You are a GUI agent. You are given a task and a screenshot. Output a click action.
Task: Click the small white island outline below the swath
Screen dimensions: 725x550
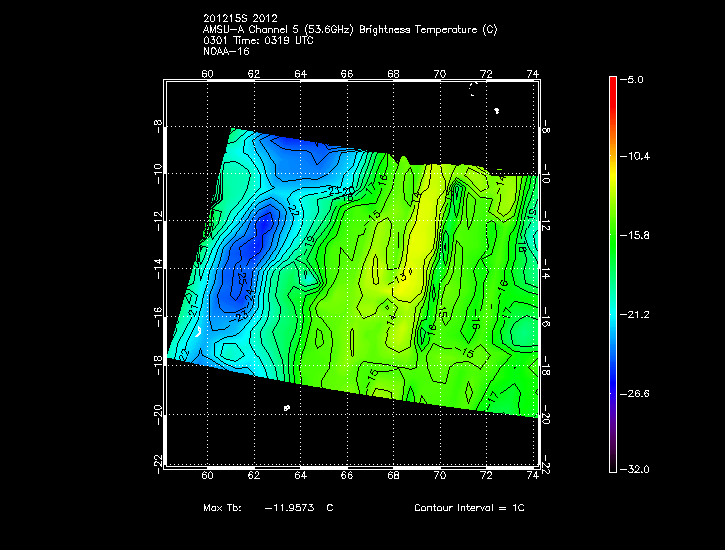(x=287, y=407)
